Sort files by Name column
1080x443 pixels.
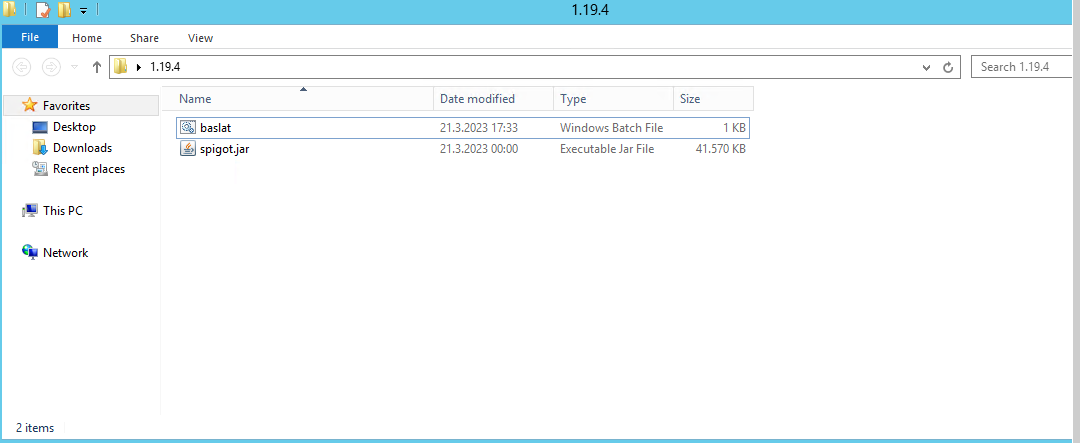coord(298,99)
